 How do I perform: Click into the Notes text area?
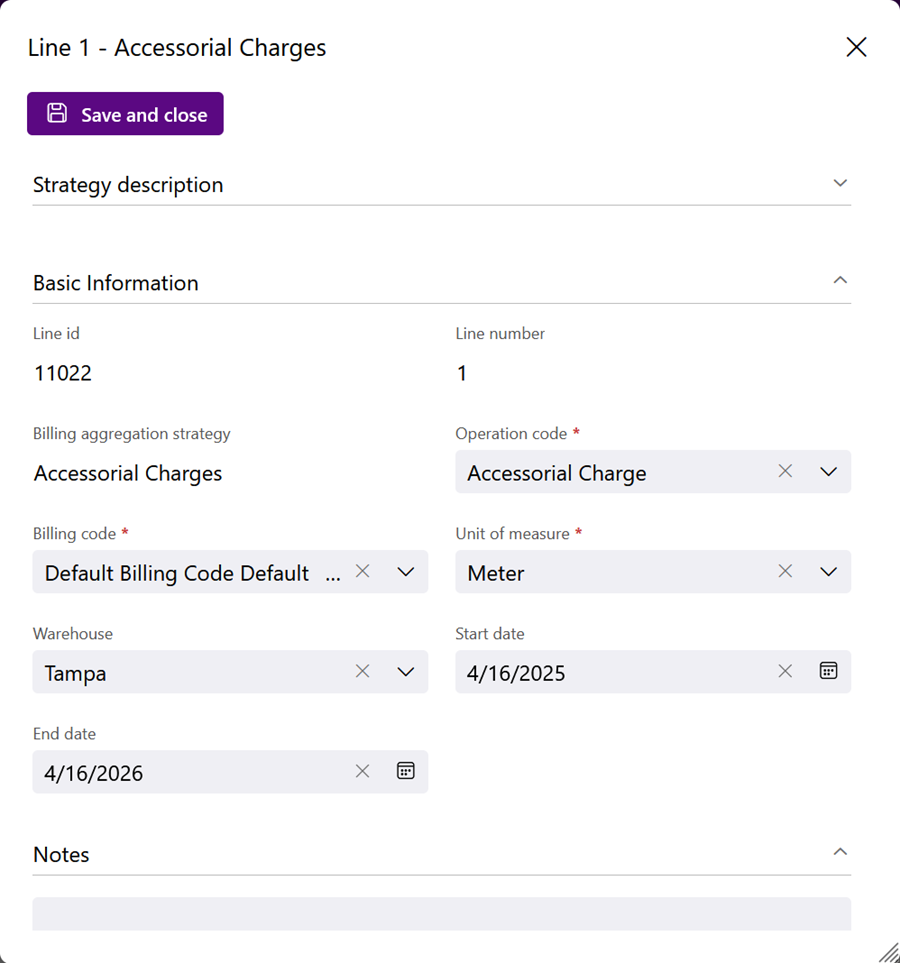tap(442, 914)
